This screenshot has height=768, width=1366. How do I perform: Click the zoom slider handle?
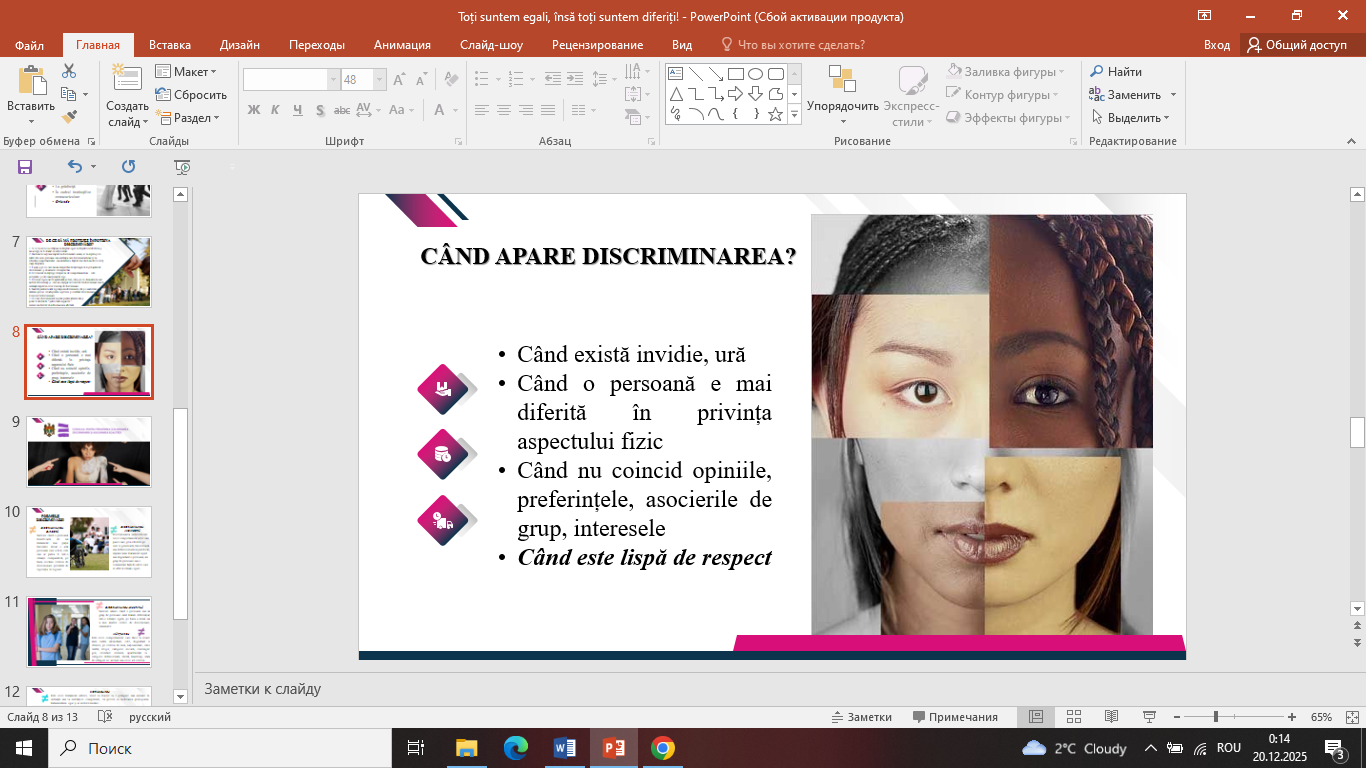(x=1215, y=717)
